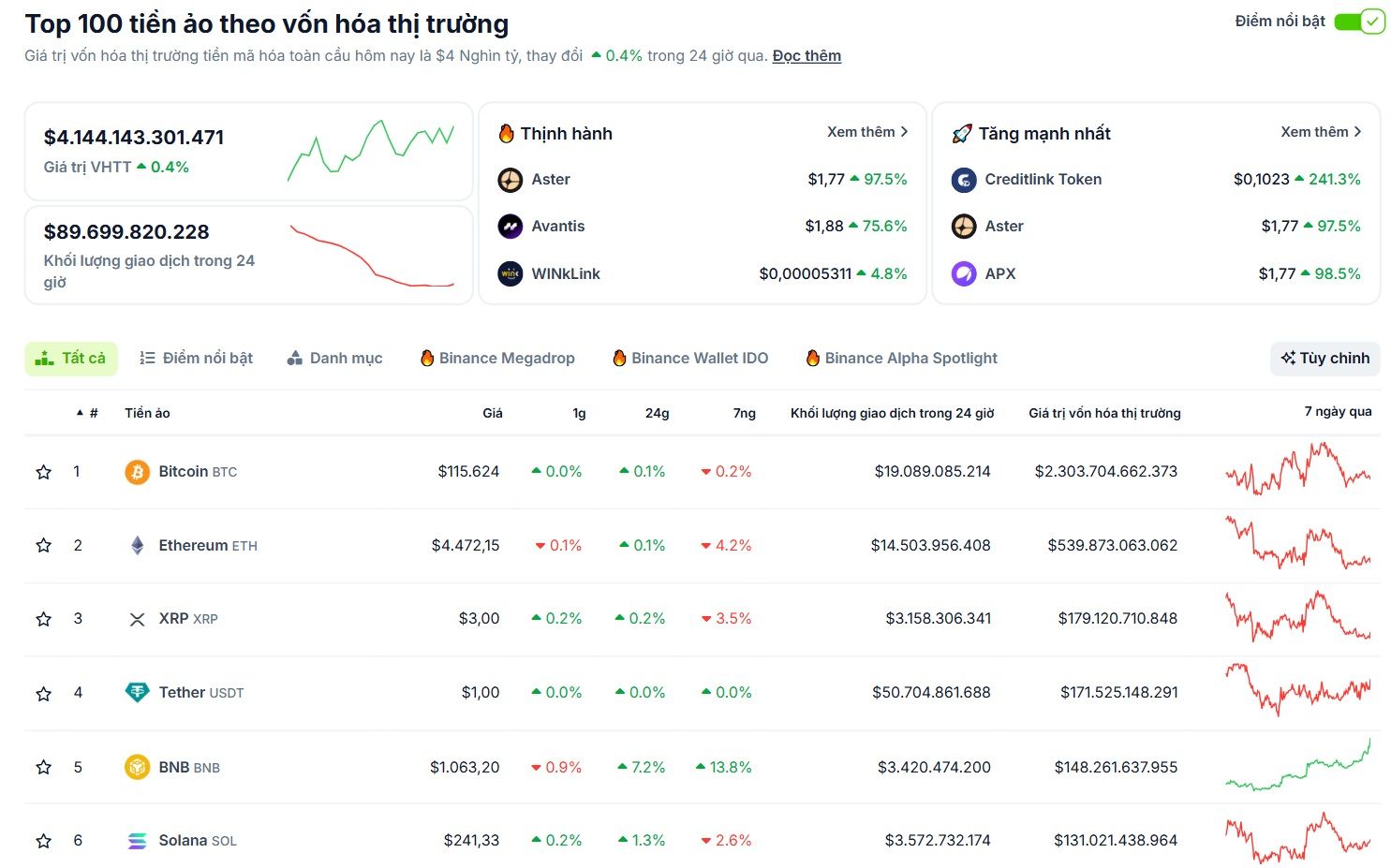
Task: Click BNB's 7-day sparkline chart
Action: click(1297, 766)
